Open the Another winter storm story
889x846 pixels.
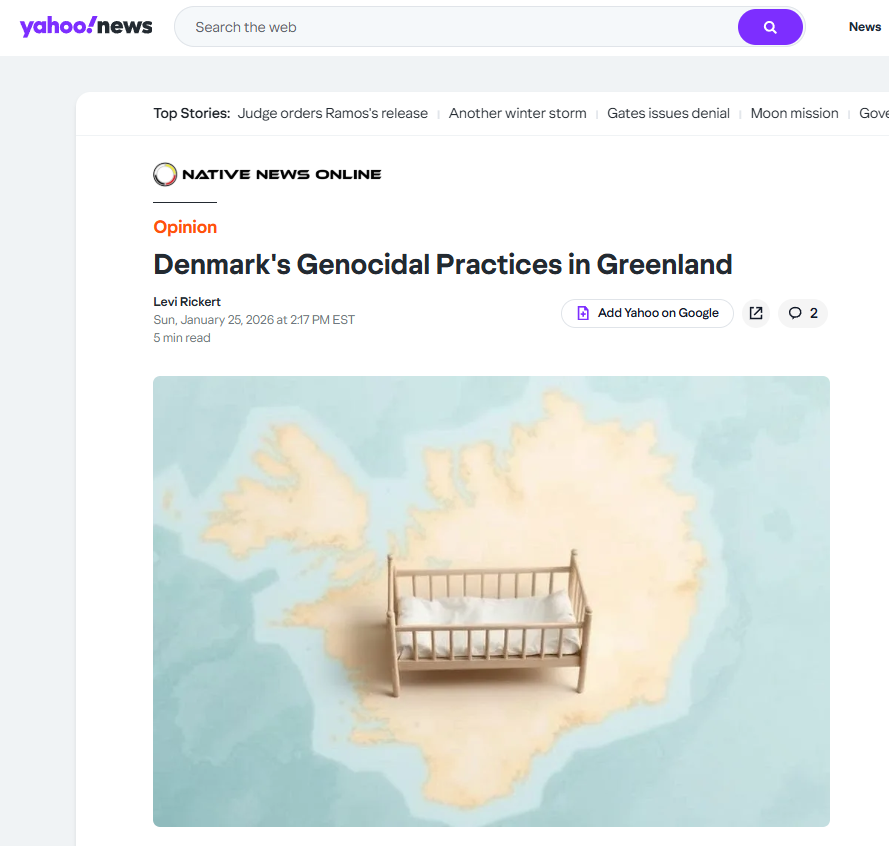click(x=517, y=113)
